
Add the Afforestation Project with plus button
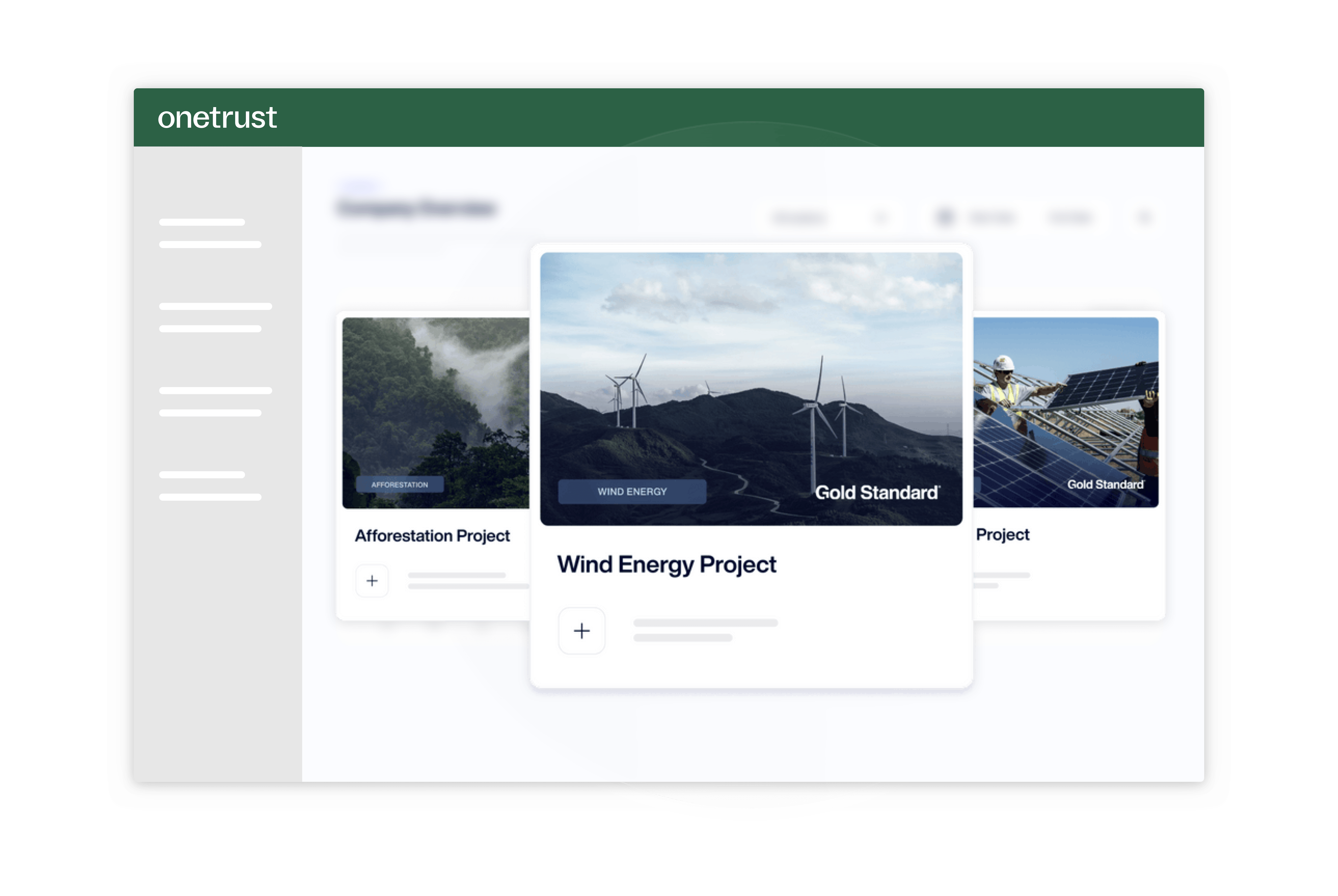(x=372, y=581)
